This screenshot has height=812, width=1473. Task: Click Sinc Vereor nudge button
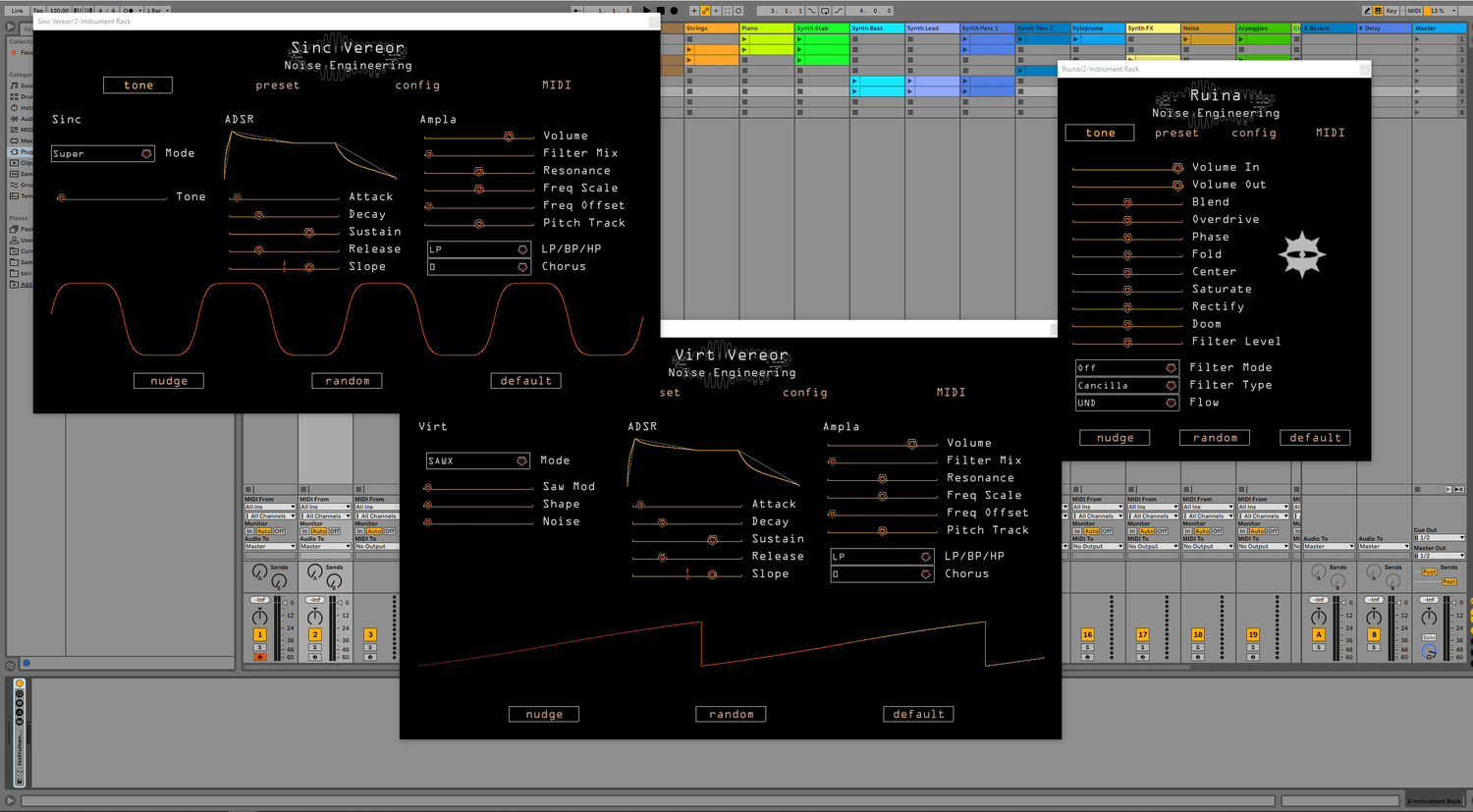tap(169, 381)
